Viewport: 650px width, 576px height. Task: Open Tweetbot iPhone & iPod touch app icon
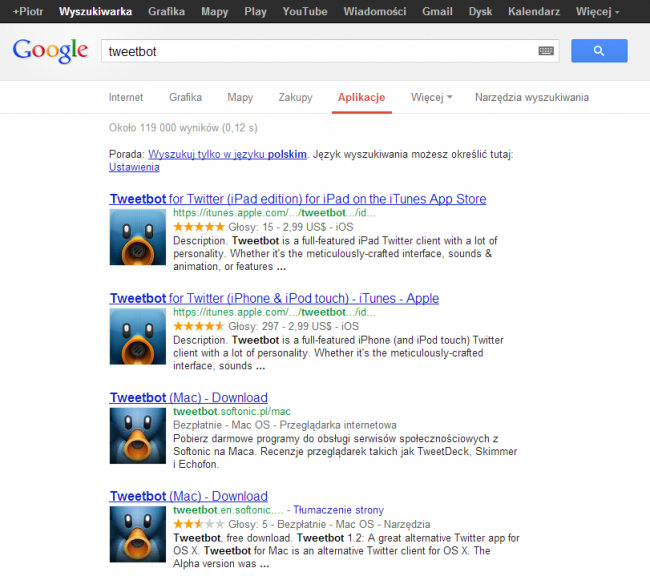click(138, 337)
